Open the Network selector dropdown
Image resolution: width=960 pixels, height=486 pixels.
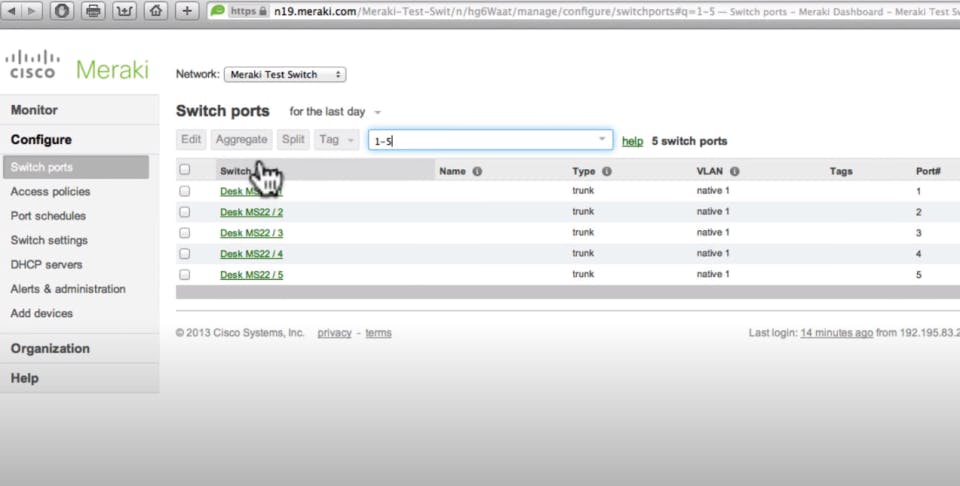click(285, 74)
